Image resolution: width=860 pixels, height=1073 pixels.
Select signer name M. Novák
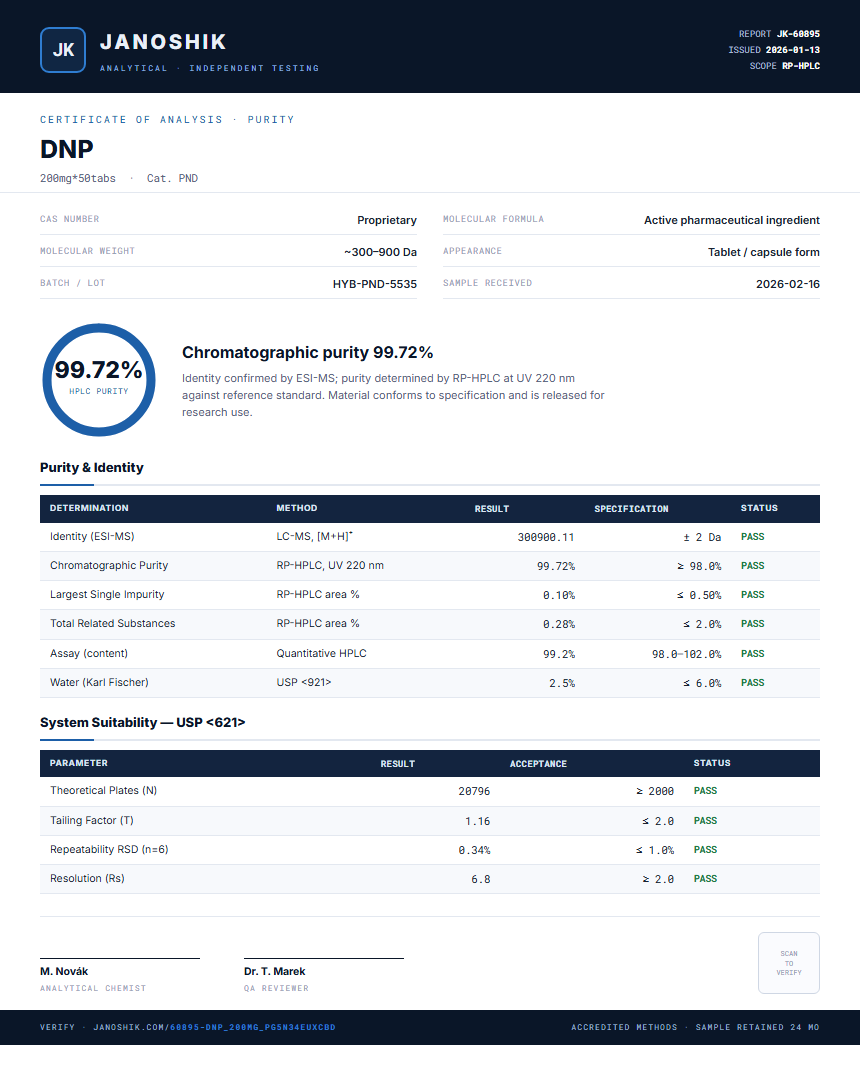pyautogui.click(x=64, y=971)
